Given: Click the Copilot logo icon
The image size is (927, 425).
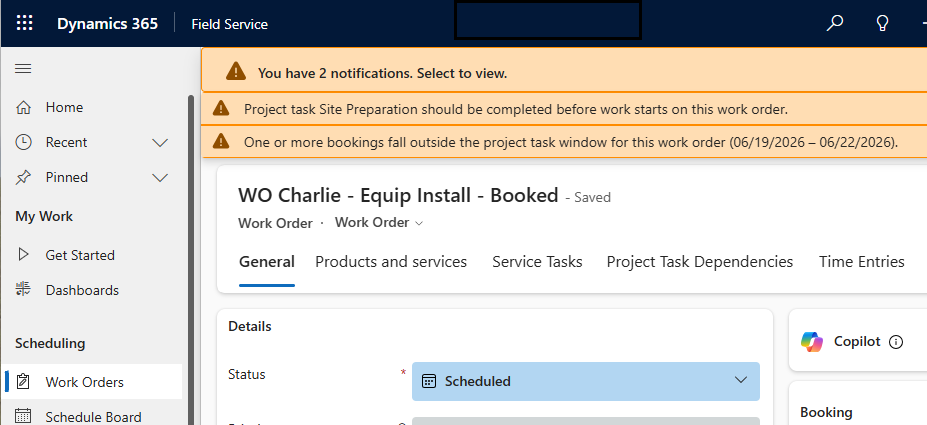Looking at the screenshot, I should tap(812, 342).
